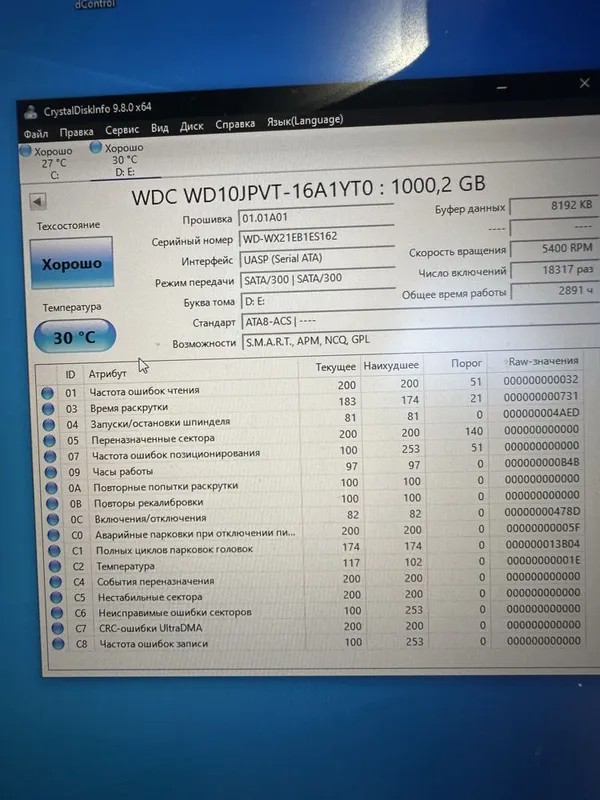Click the Хорошо health status button
This screenshot has height=800, width=600.
pos(71,264)
